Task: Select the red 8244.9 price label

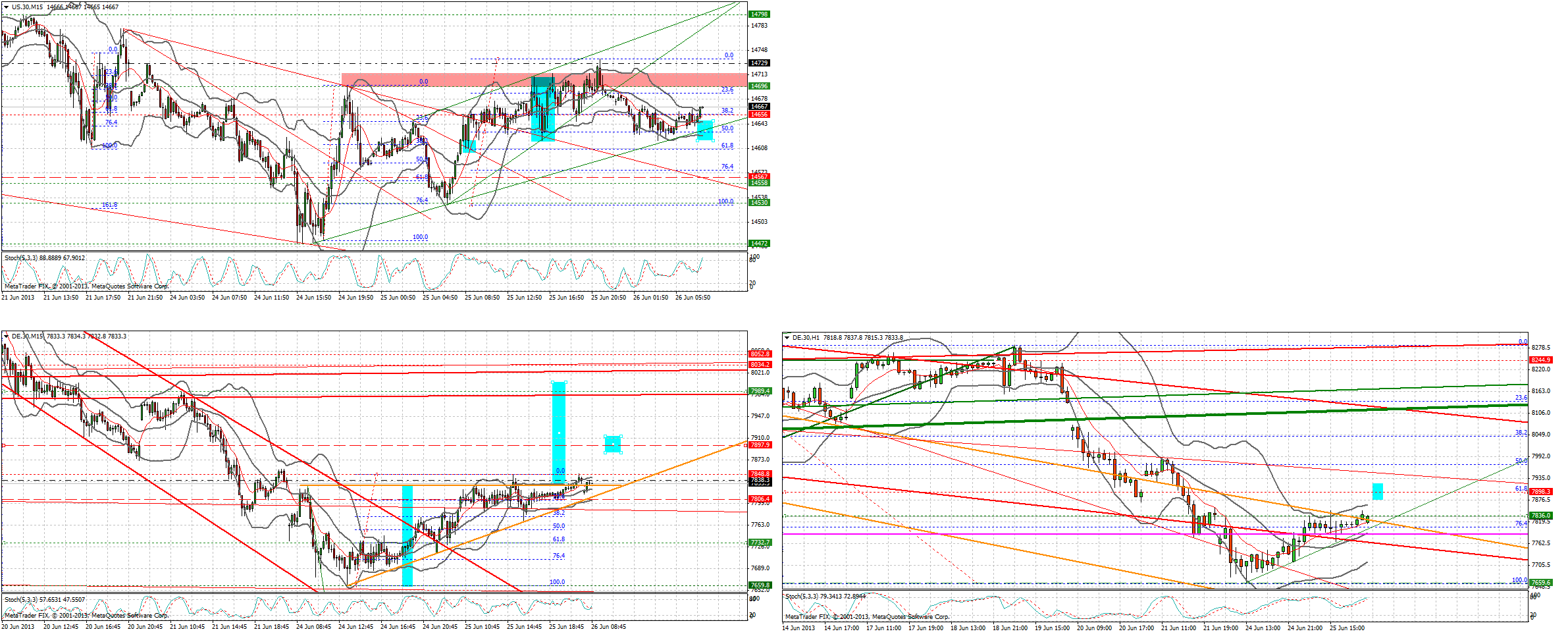Action: pyautogui.click(x=1541, y=360)
